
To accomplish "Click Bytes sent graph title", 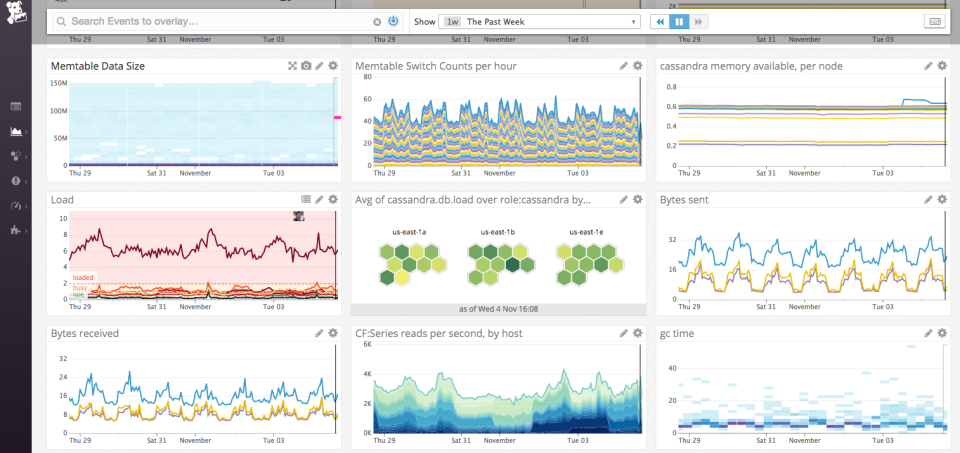I will (x=684, y=200).
